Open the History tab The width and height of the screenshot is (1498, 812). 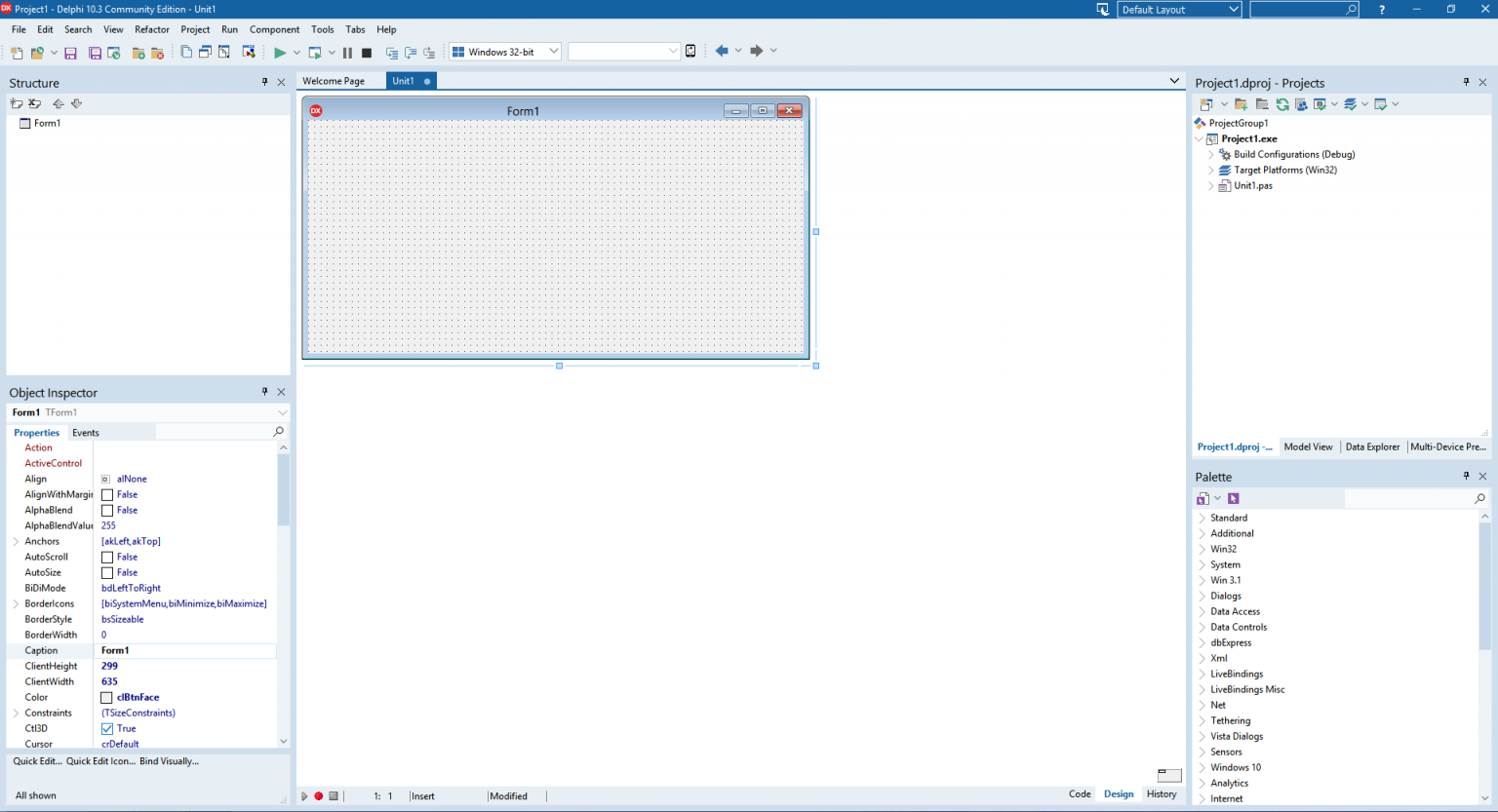click(x=1162, y=794)
